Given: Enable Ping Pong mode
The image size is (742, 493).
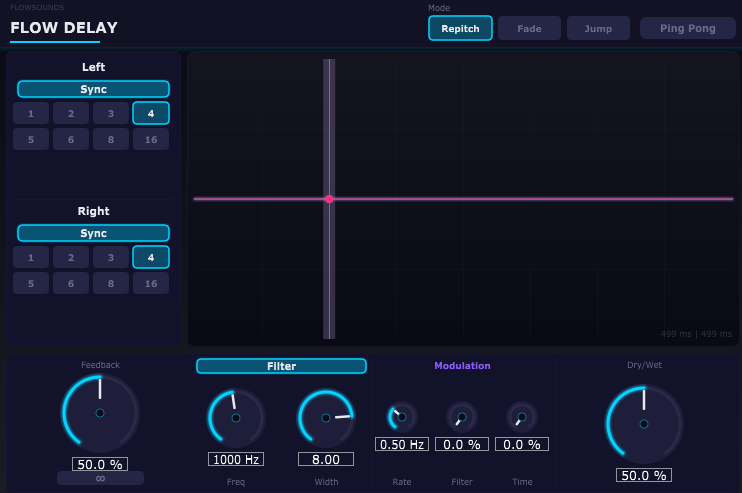Looking at the screenshot, I should (688, 28).
